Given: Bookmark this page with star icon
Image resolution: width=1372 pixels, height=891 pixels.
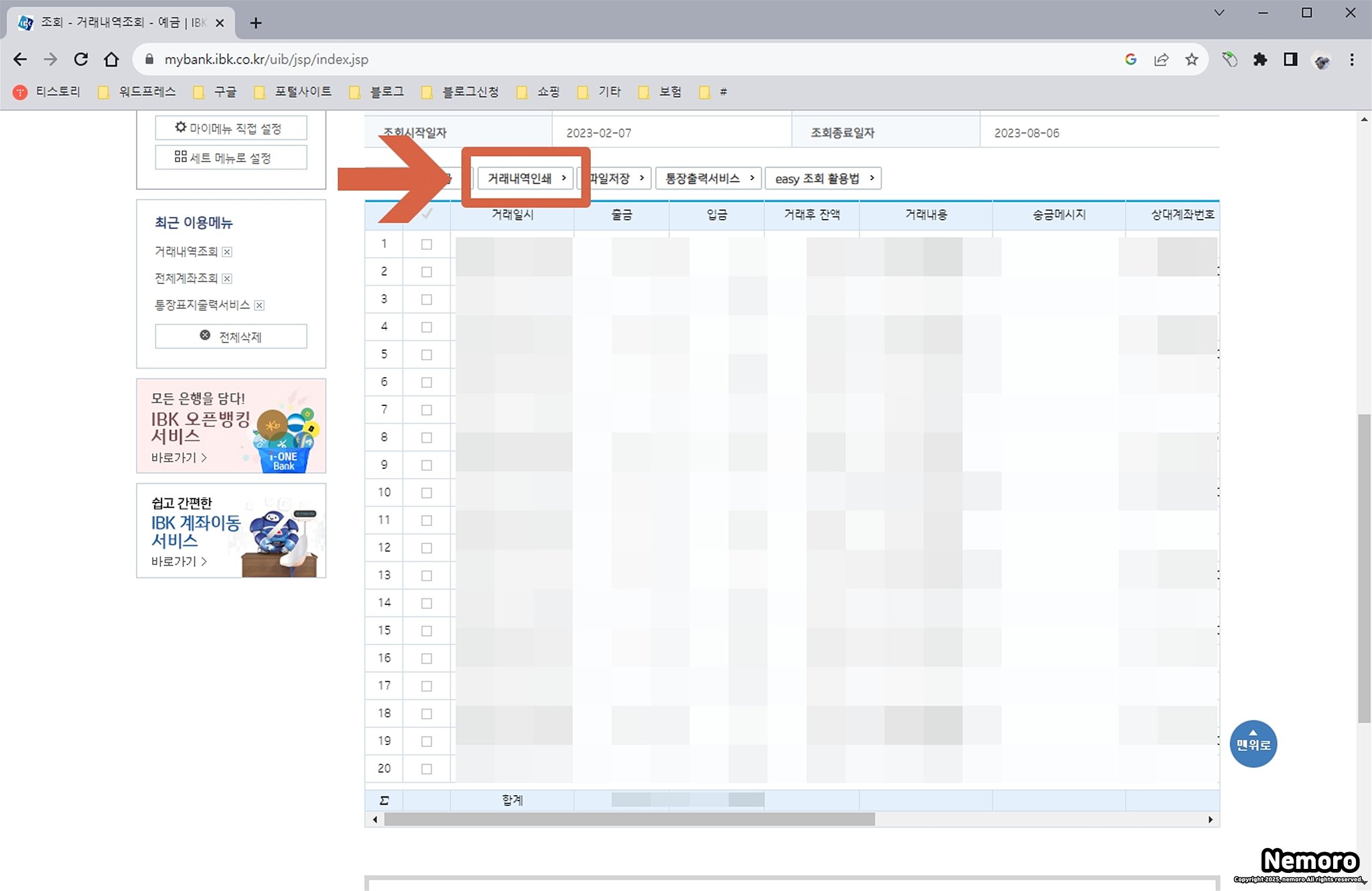Looking at the screenshot, I should [x=1191, y=60].
